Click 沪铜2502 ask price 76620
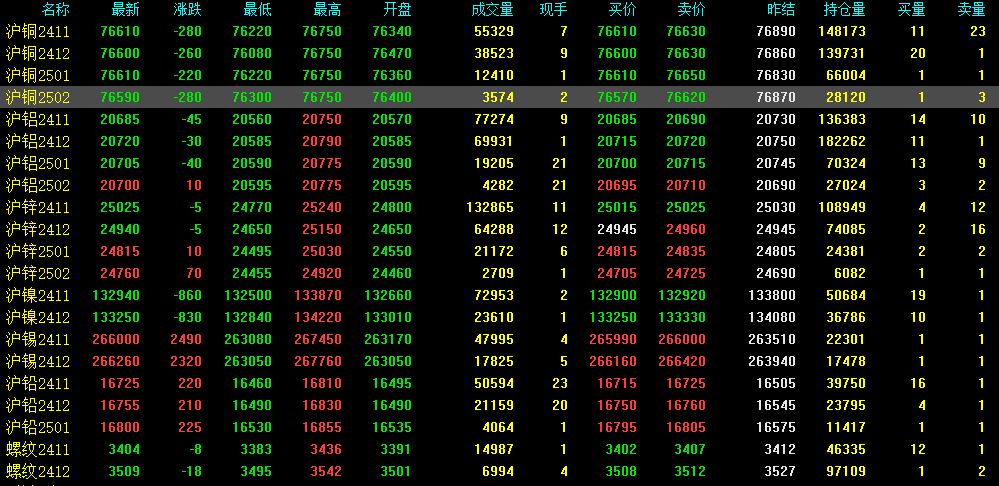This screenshot has width=999, height=486. 686,97
